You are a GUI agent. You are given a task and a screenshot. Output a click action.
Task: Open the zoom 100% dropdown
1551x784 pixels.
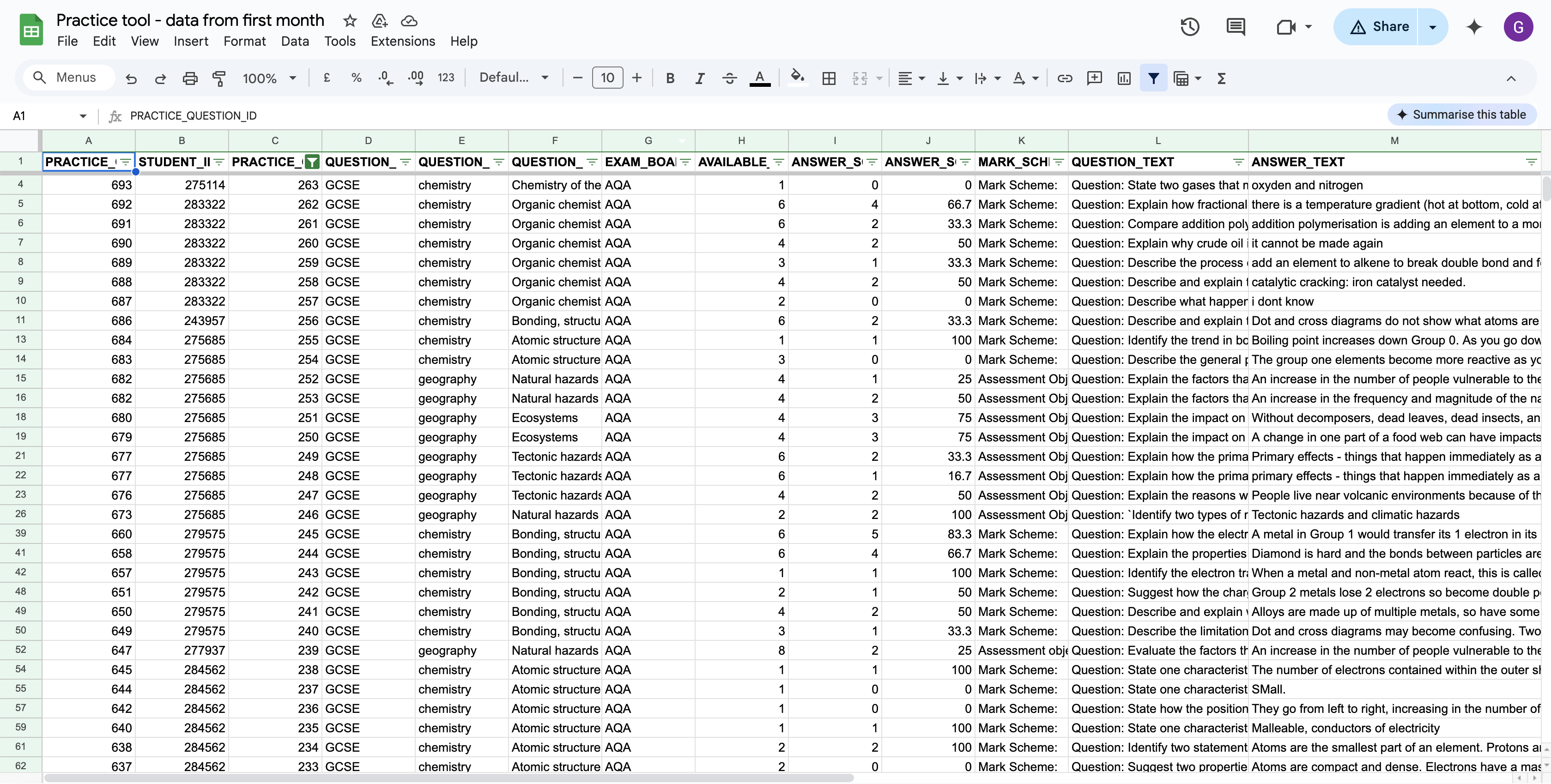click(268, 78)
